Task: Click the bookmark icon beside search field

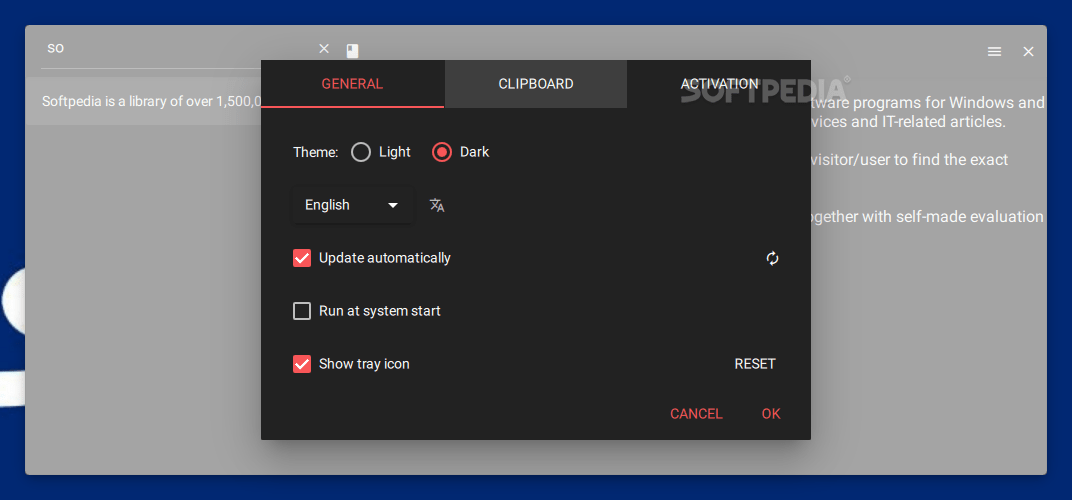Action: (x=352, y=51)
